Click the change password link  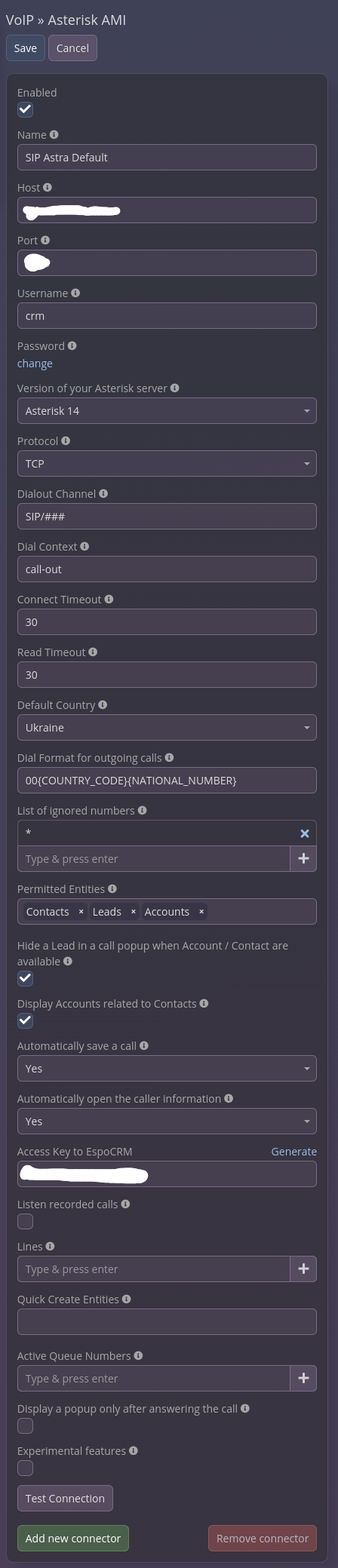[35, 364]
